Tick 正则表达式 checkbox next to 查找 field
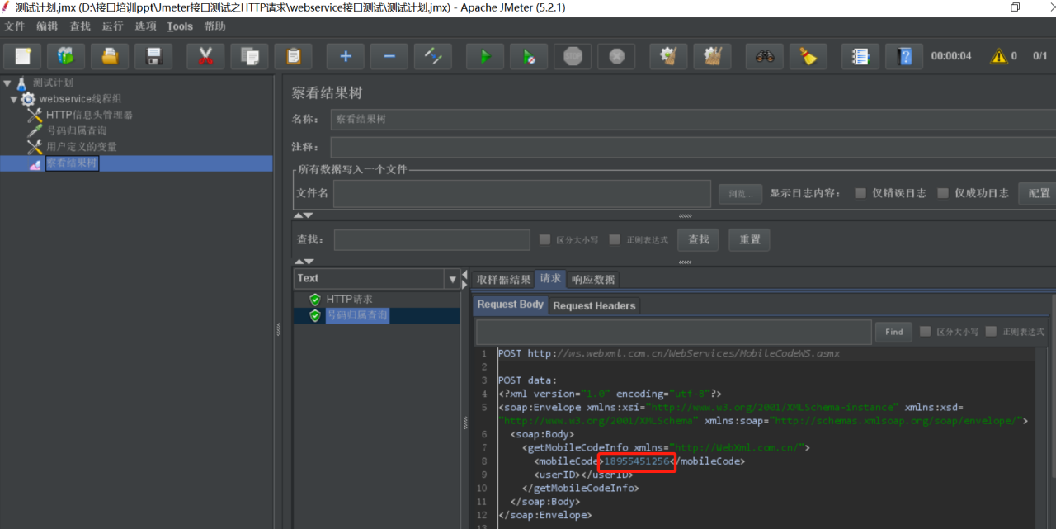This screenshot has height=530, width=1056. click(x=615, y=239)
